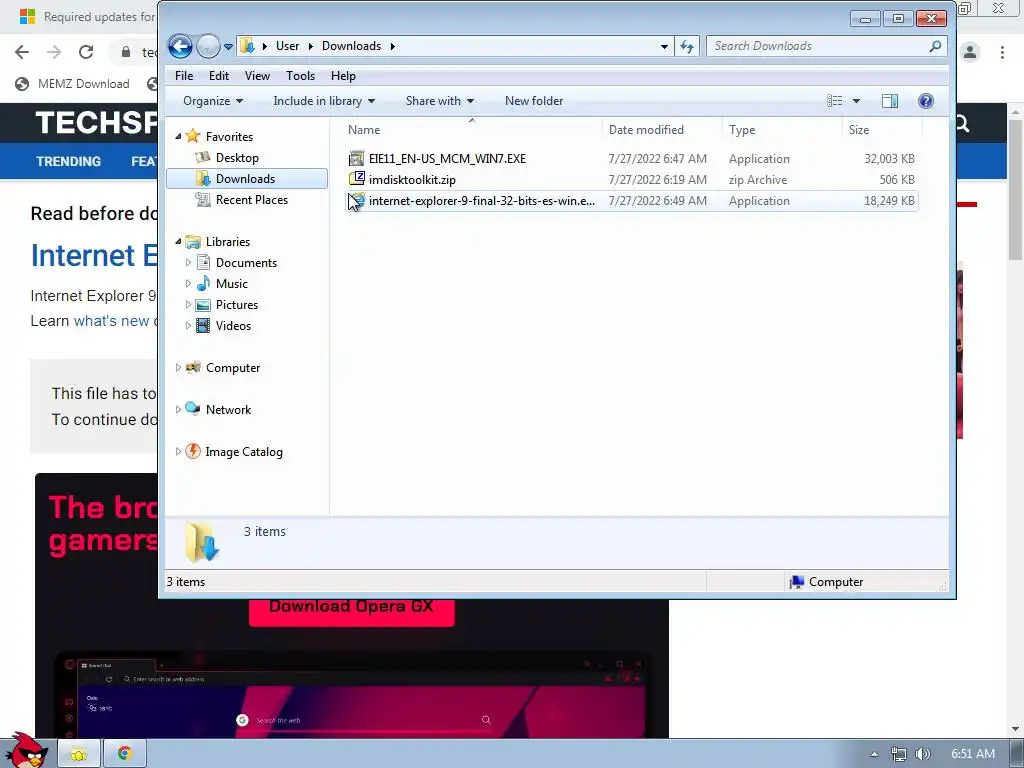This screenshot has width=1024, height=768.
Task: Expand the Music library node
Action: pyautogui.click(x=188, y=283)
